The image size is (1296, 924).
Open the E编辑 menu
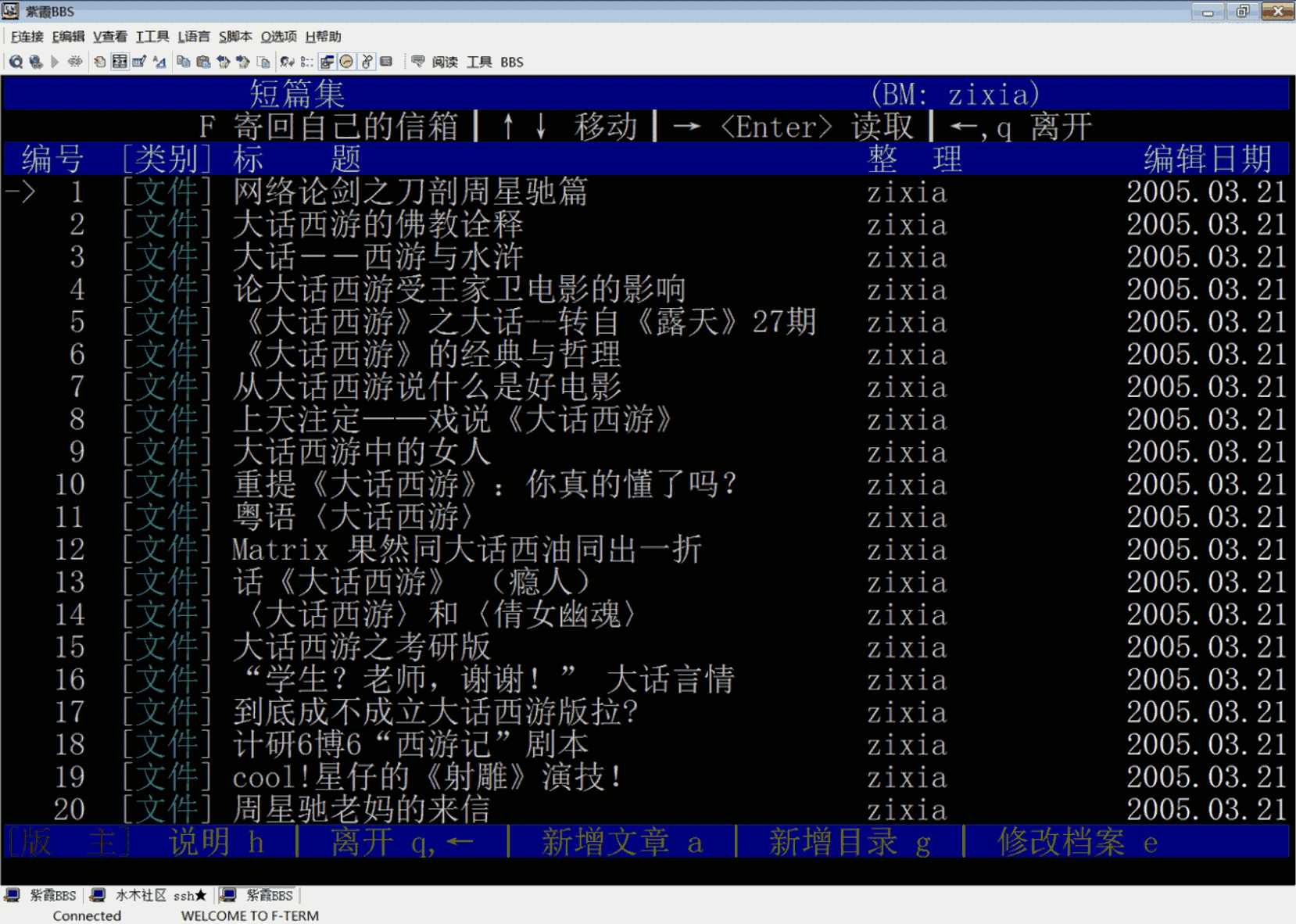click(69, 37)
